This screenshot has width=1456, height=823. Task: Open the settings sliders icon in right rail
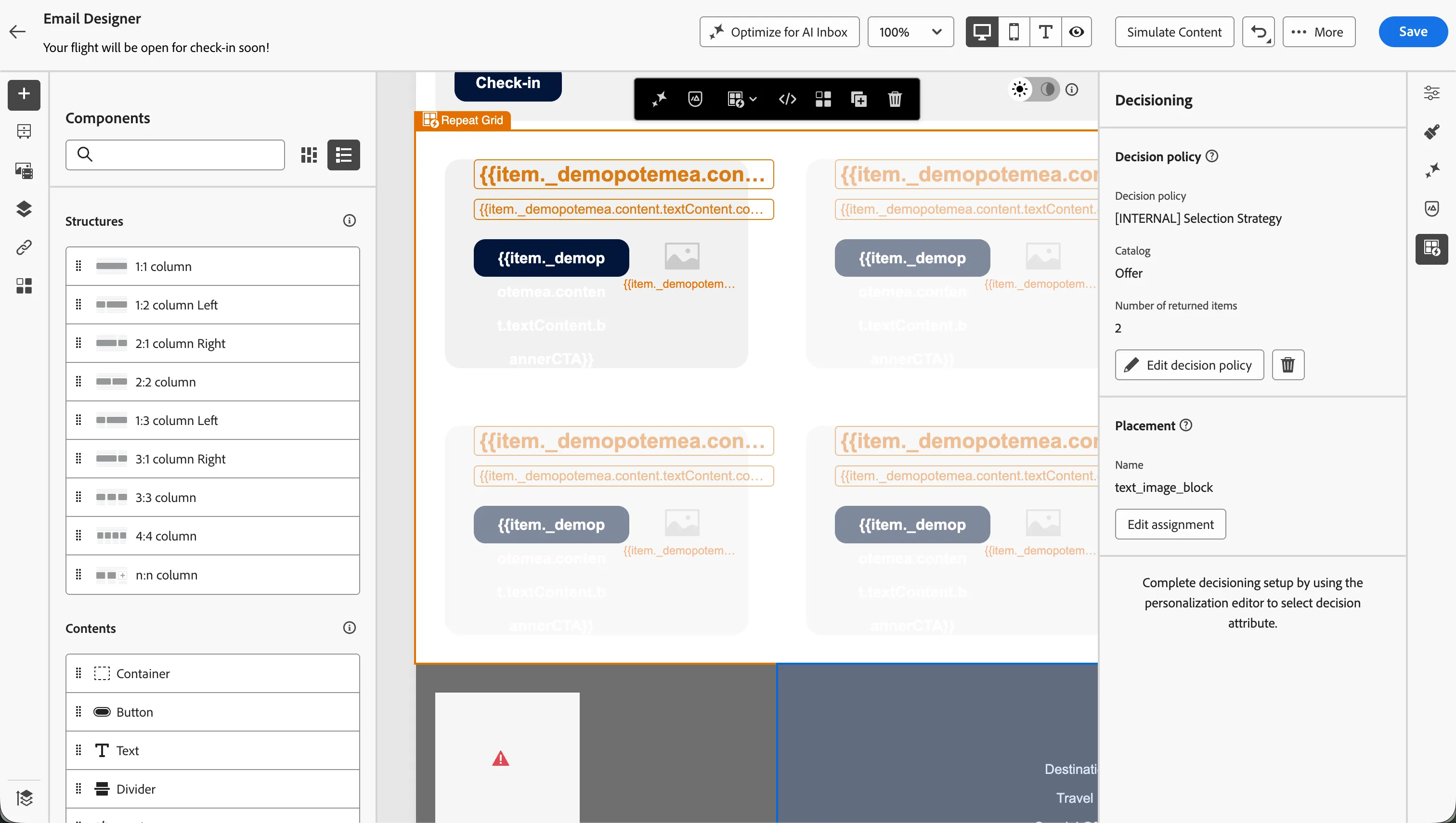pyautogui.click(x=1432, y=93)
